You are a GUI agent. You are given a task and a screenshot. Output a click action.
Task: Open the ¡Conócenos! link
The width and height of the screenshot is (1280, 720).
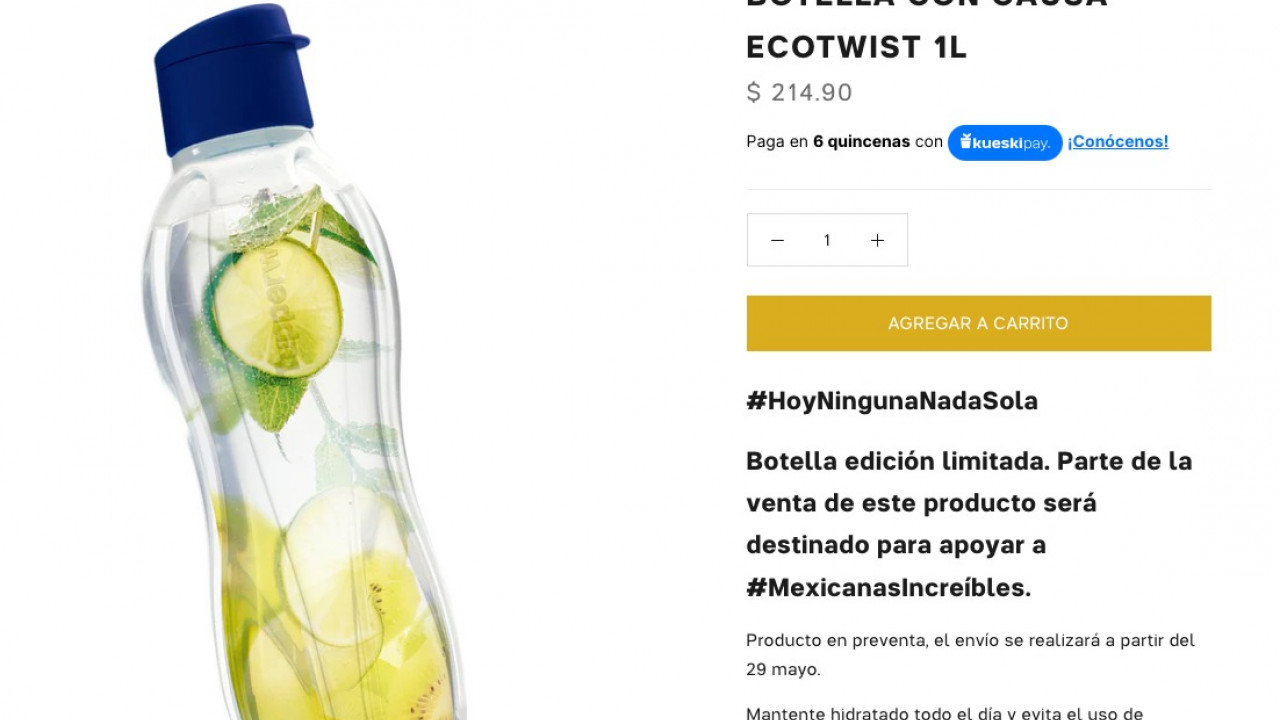(x=1118, y=142)
